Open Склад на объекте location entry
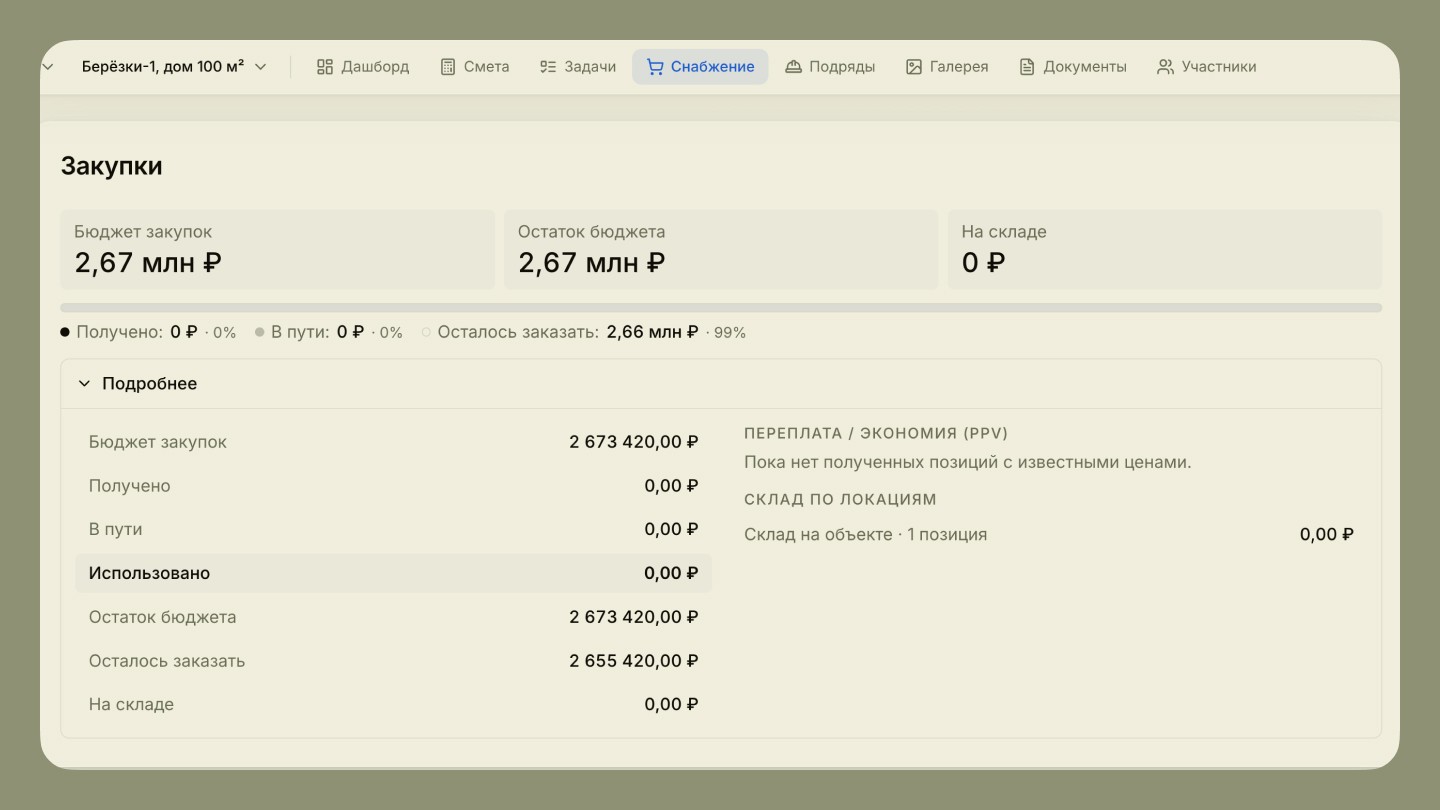Screen dimensions: 1440x810 point(1049,535)
